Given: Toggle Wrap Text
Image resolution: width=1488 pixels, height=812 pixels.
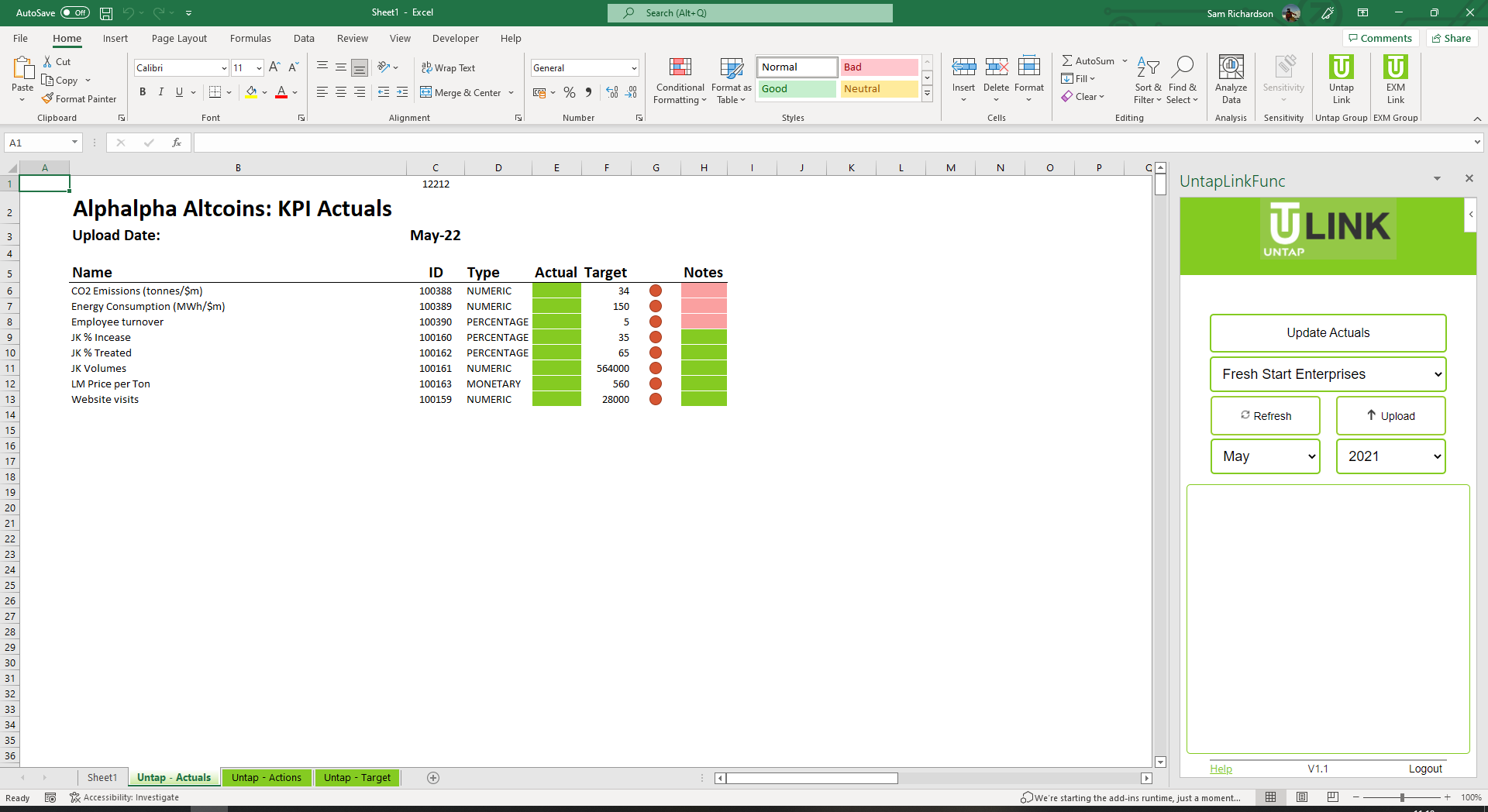Looking at the screenshot, I should point(448,68).
